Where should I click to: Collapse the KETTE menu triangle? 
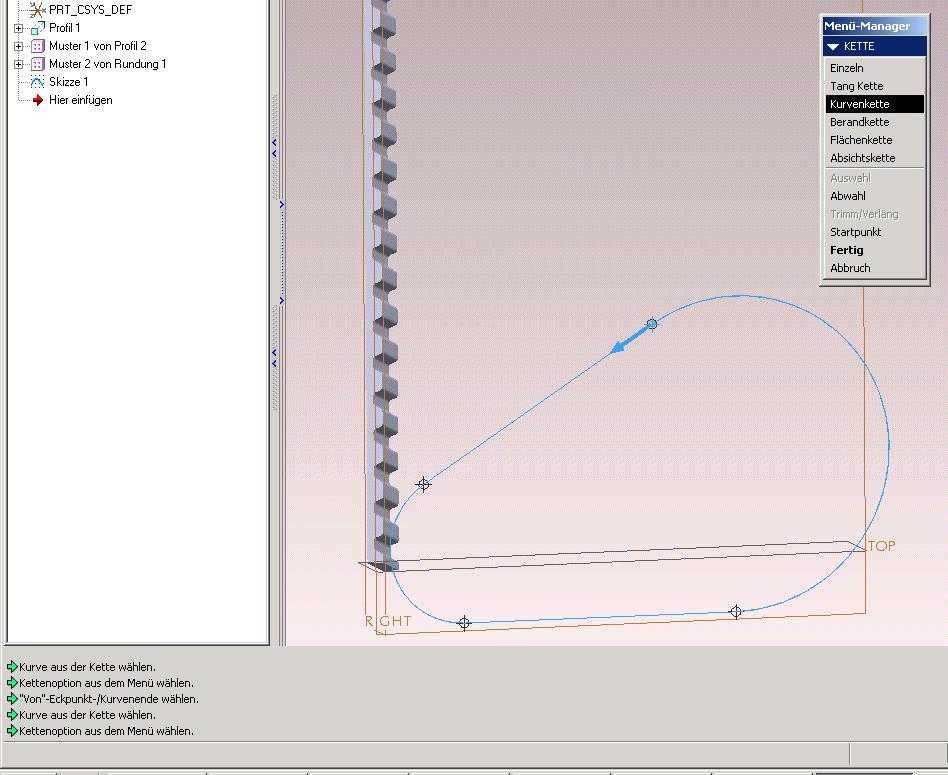[x=833, y=47]
